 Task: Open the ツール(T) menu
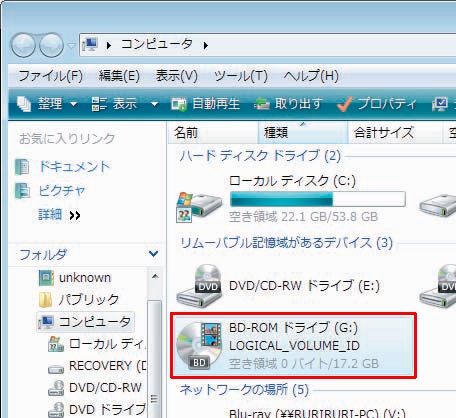(241, 76)
